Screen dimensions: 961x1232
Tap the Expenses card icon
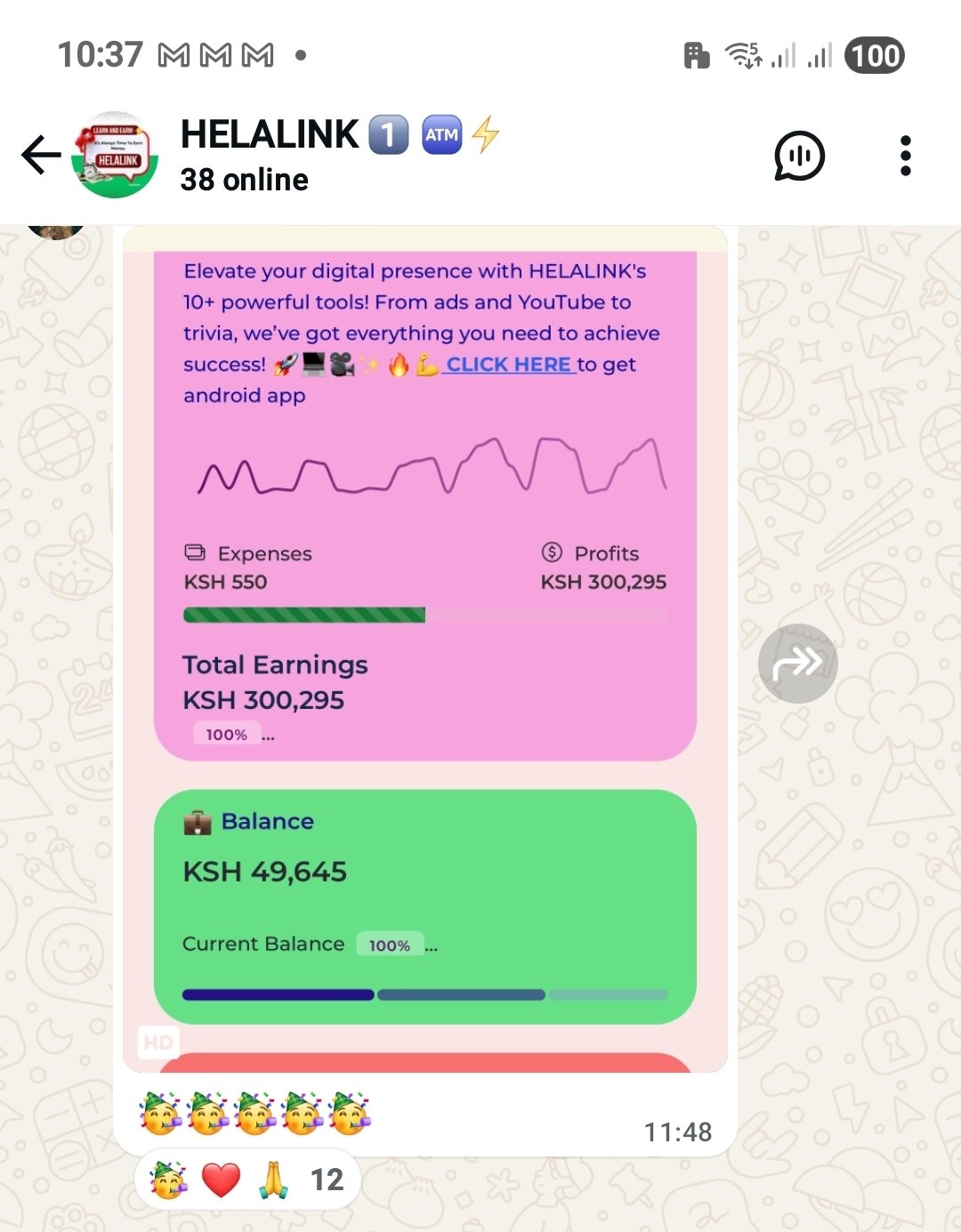[195, 552]
